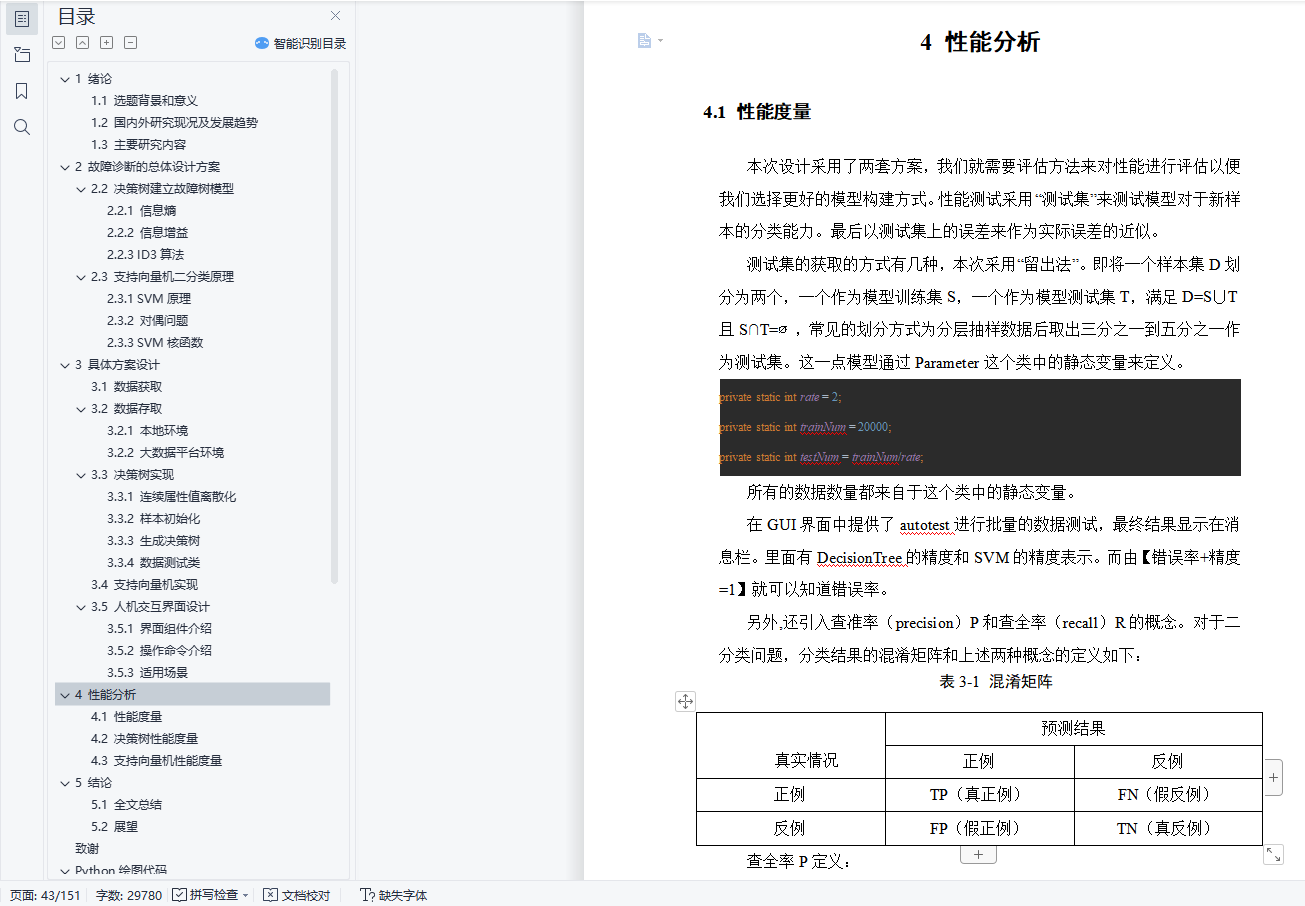Navigate to 3.3.3 生成决策树
Screen dimensions: 1305x906
click(x=154, y=541)
